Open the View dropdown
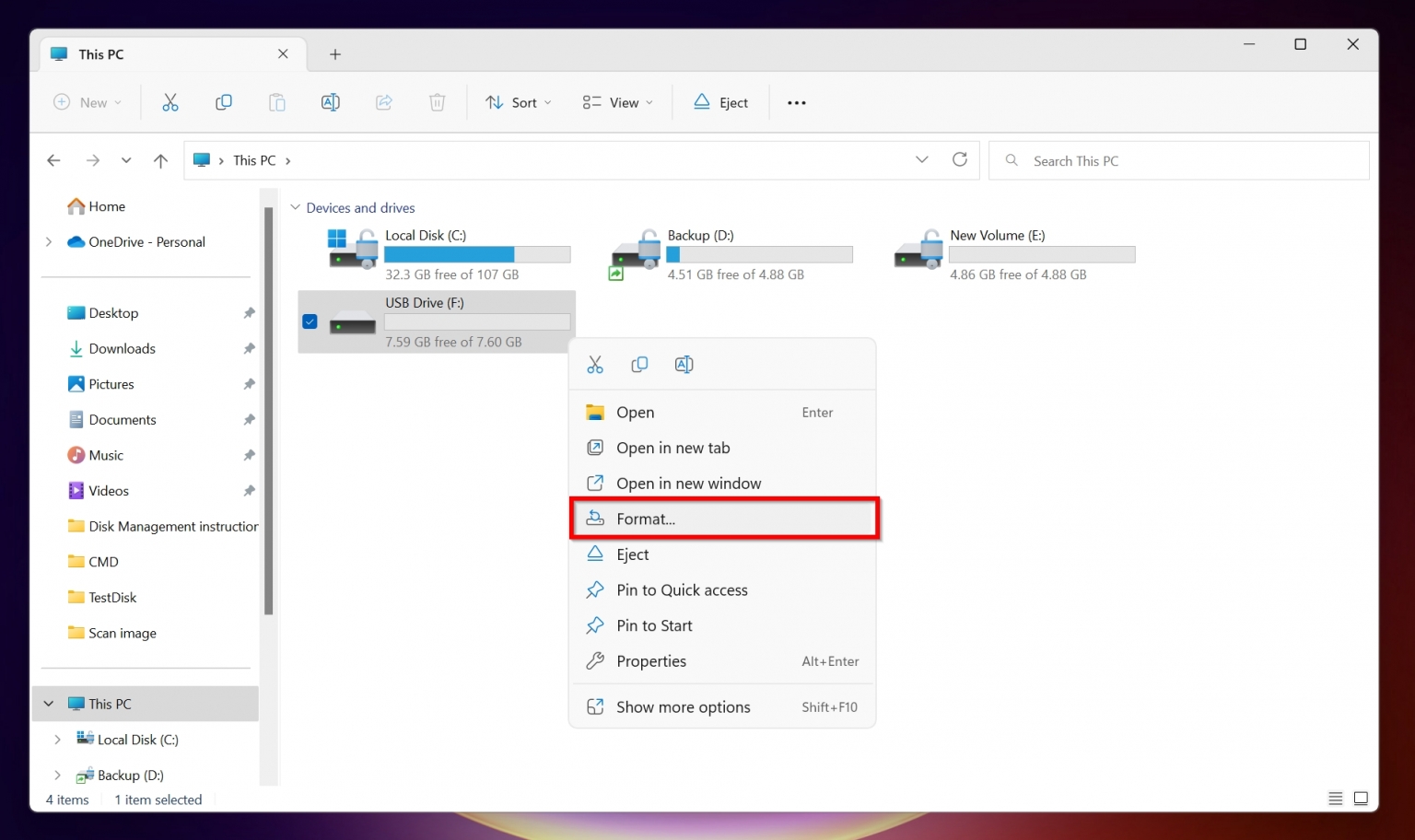The image size is (1415, 840). click(x=617, y=102)
